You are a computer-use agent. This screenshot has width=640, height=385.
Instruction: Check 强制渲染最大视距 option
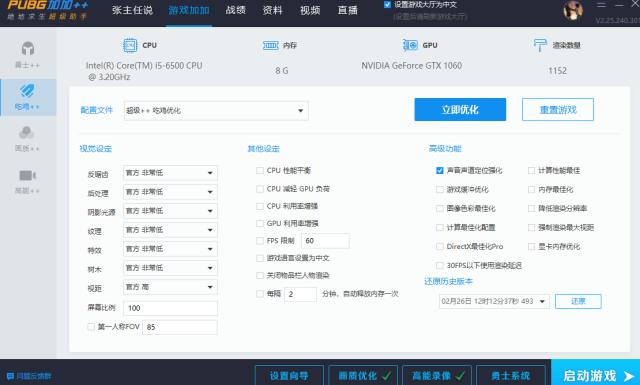pos(531,227)
